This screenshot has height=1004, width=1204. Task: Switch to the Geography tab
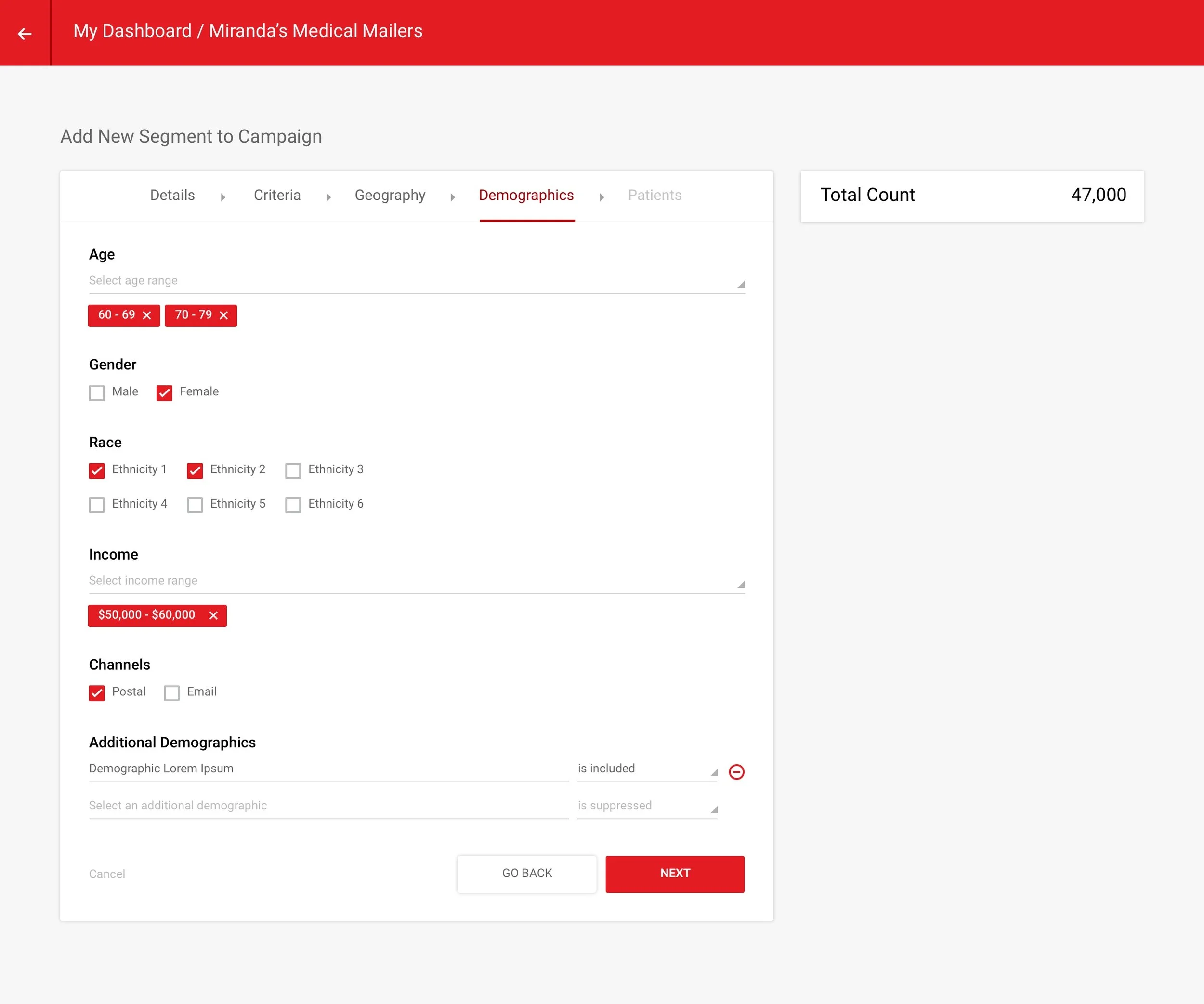click(x=390, y=195)
